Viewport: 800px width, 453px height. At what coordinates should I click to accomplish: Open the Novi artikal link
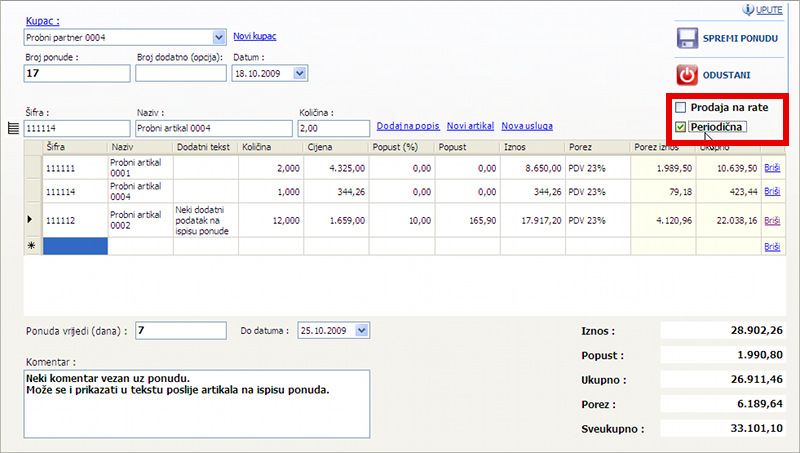coord(470,127)
